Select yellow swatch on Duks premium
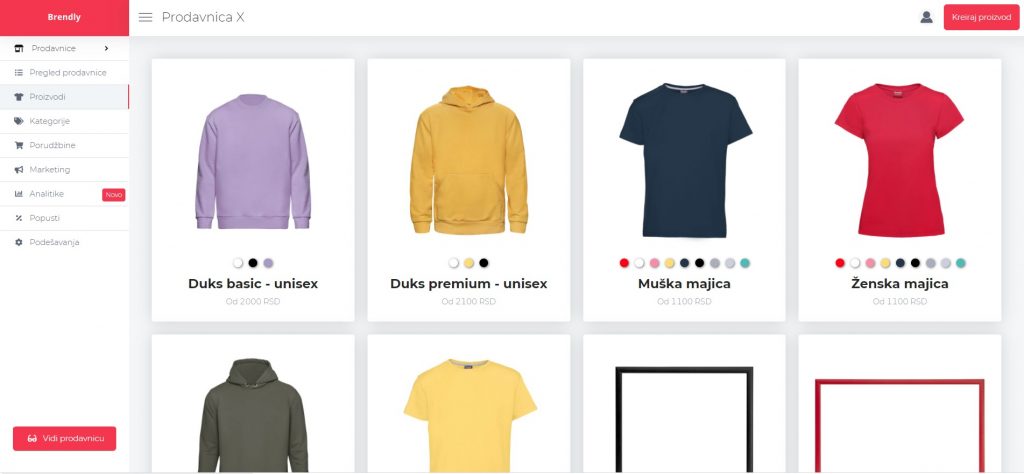The width and height of the screenshot is (1024, 474). coord(469,263)
